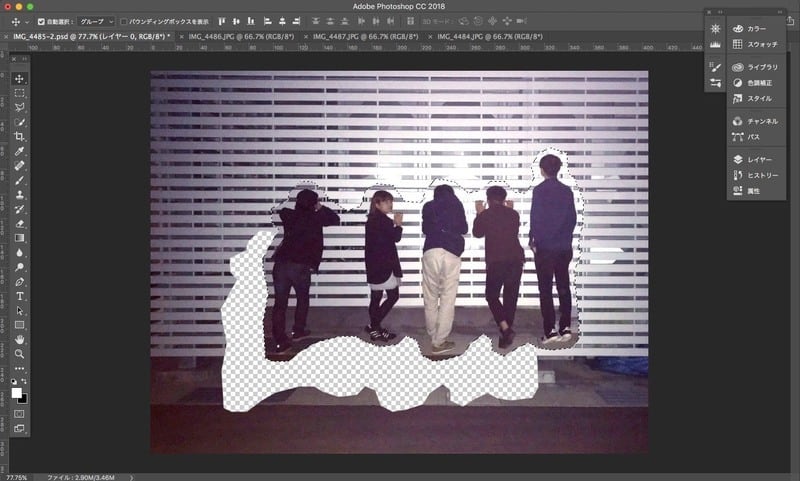Select the Type (T) tool

tap(19, 296)
